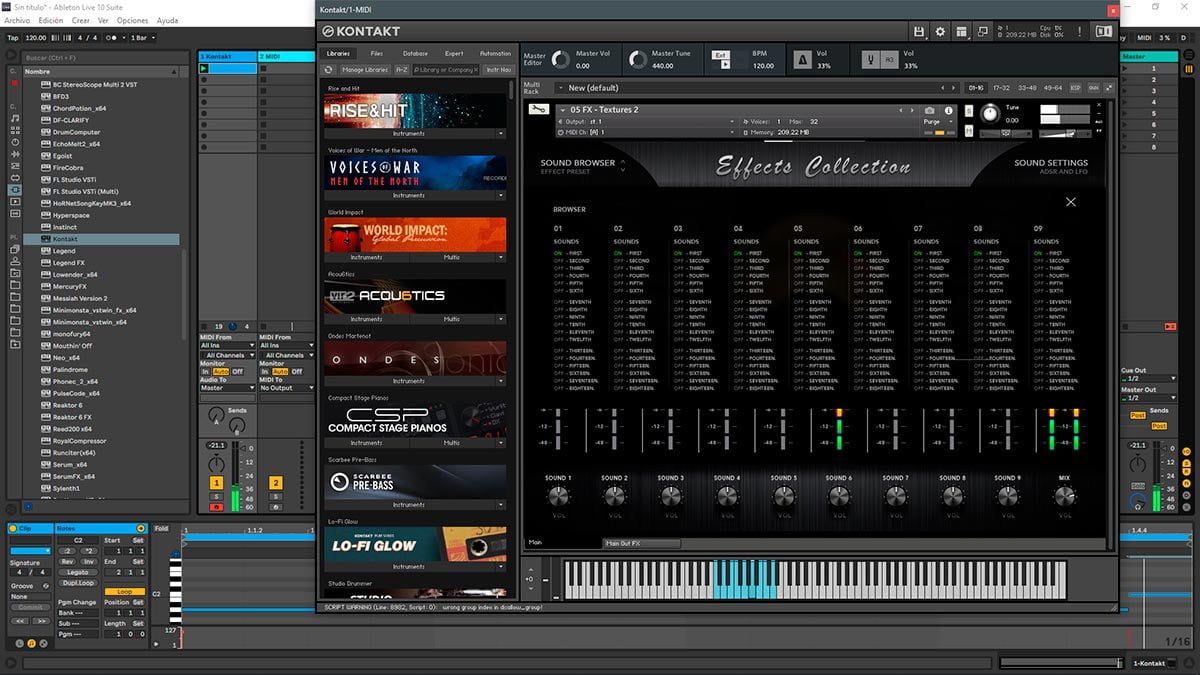Click Legato button in clip notes
The height and width of the screenshot is (675, 1200).
pyautogui.click(x=78, y=570)
